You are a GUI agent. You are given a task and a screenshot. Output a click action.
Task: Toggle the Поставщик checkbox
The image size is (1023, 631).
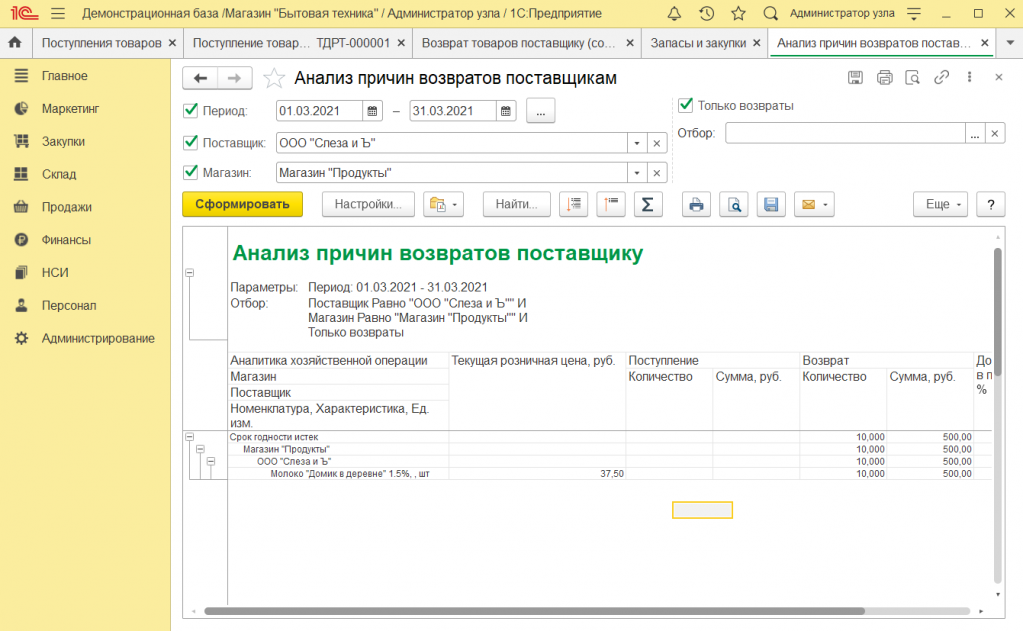tap(191, 143)
